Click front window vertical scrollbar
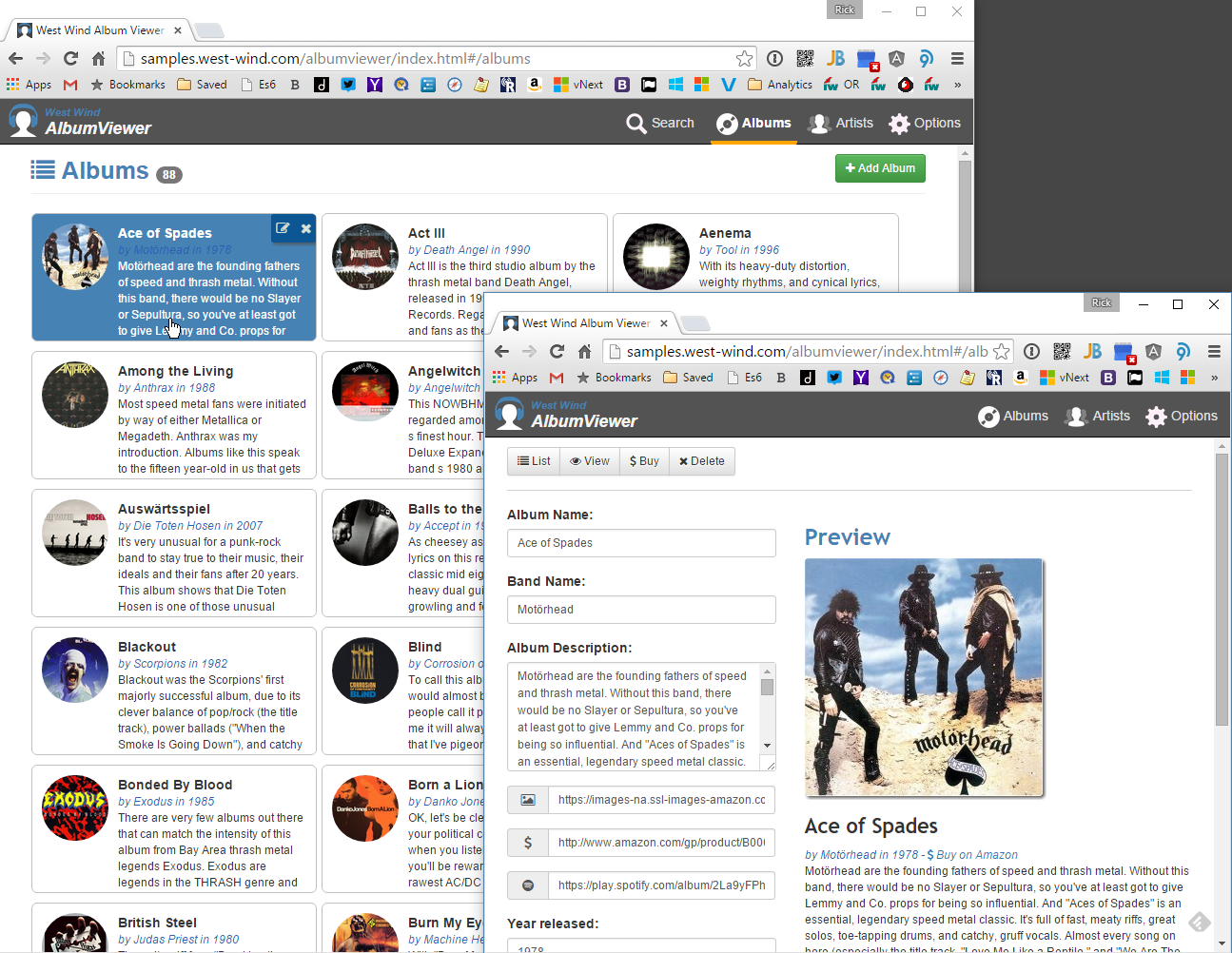The width and height of the screenshot is (1232, 953). pos(1222,590)
